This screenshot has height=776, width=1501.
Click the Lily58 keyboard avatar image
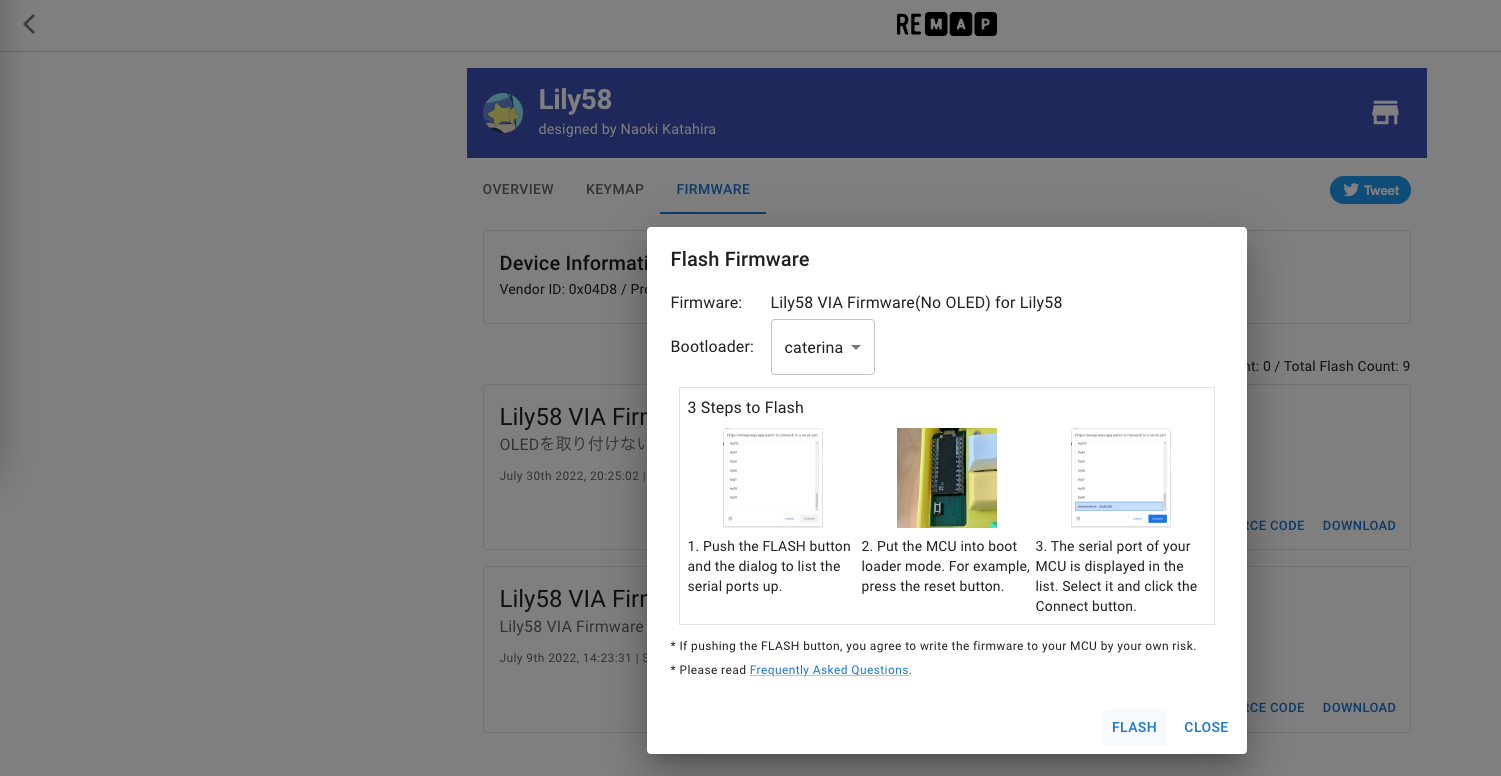(x=503, y=113)
